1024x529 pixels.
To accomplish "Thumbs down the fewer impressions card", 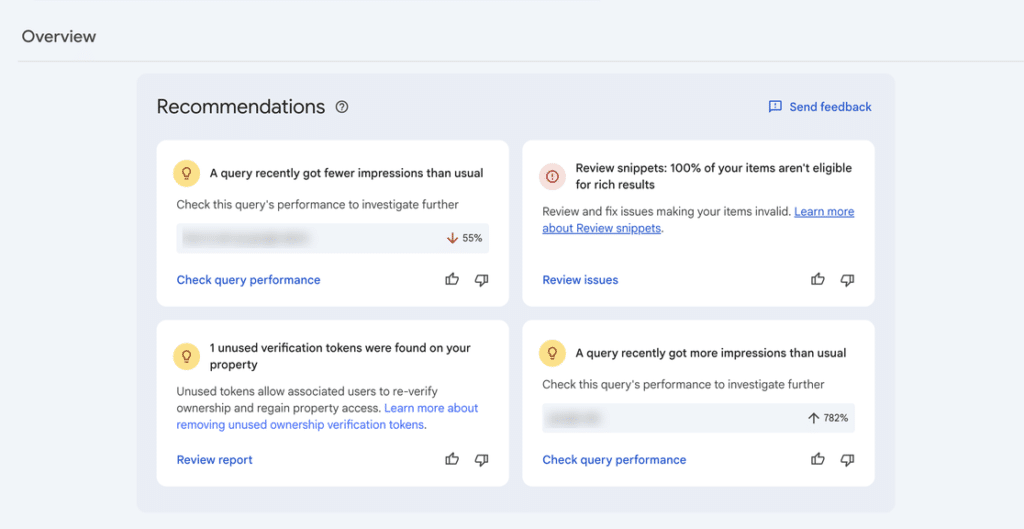I will (x=481, y=280).
